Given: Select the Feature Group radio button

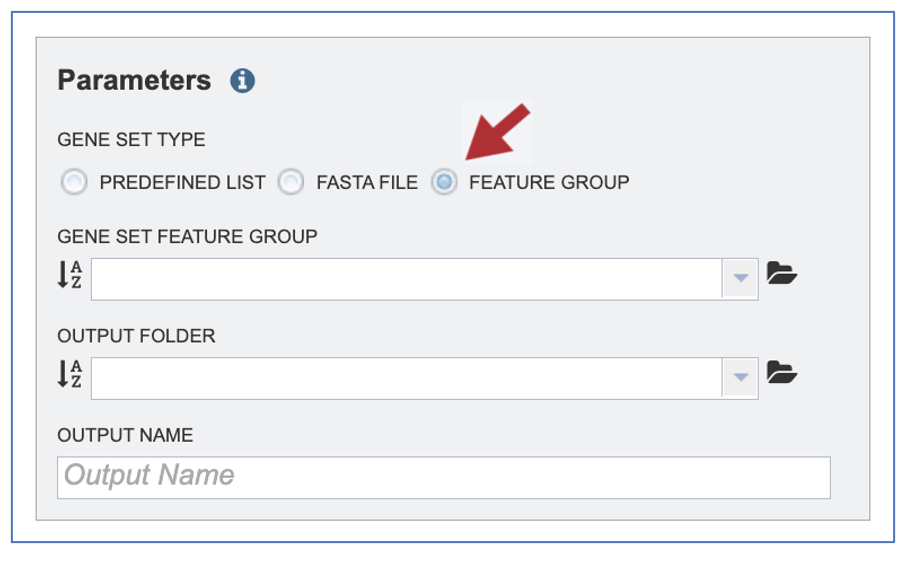Looking at the screenshot, I should 444,182.
